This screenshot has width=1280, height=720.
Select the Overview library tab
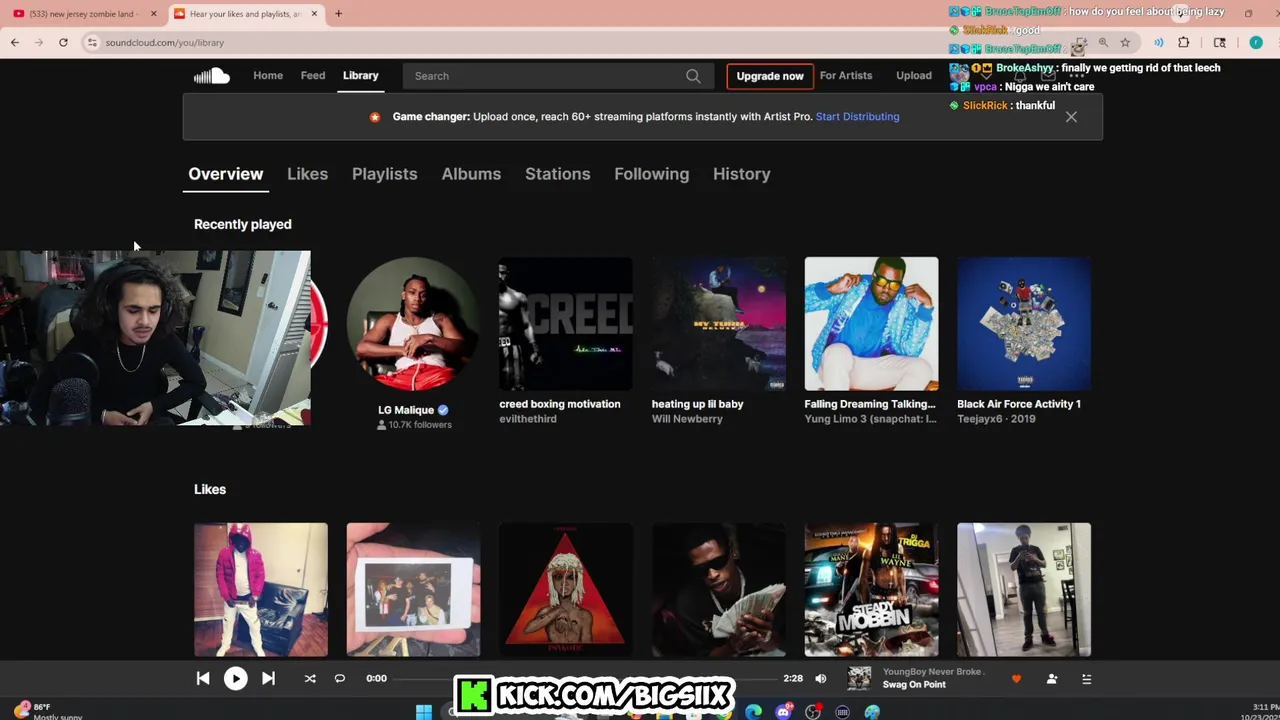click(226, 174)
